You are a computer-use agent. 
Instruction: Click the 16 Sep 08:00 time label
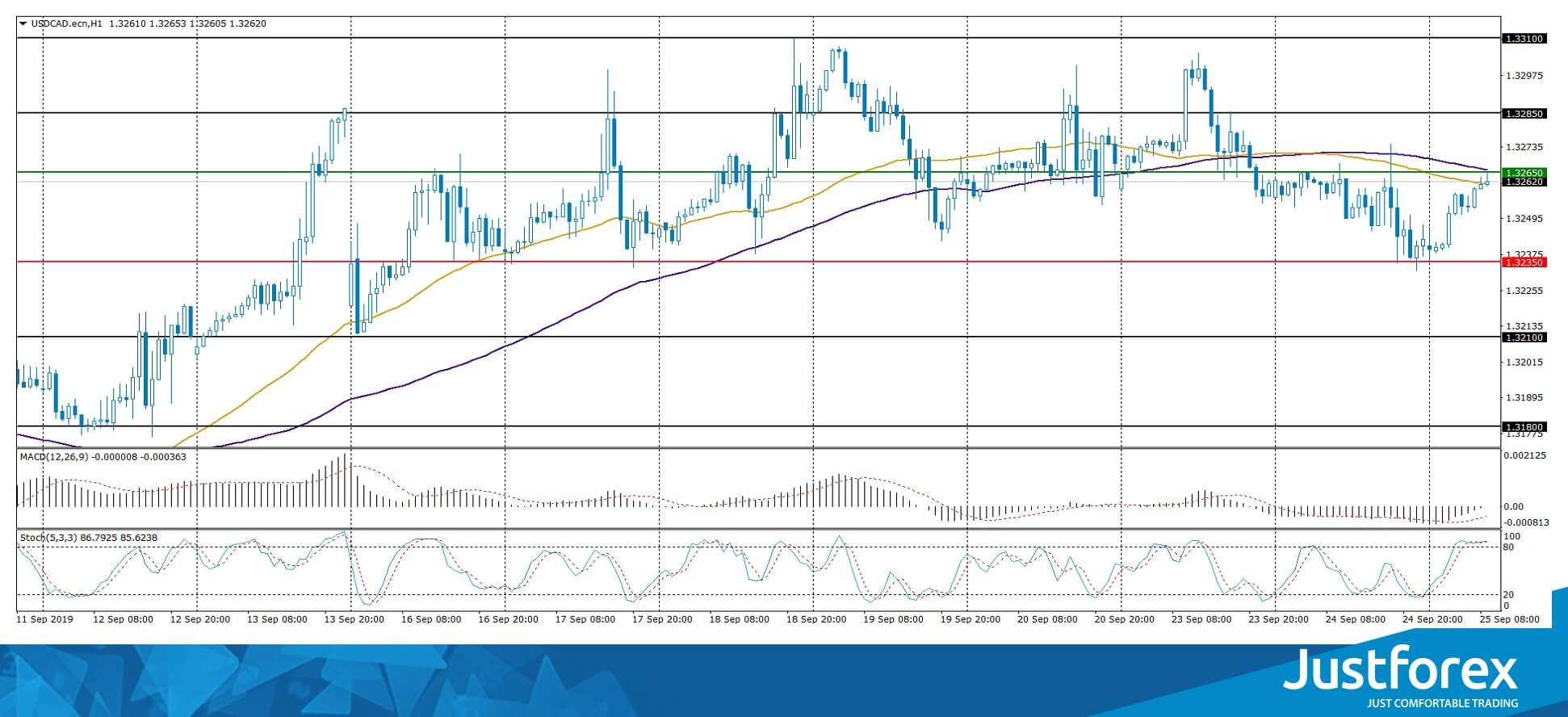431,619
